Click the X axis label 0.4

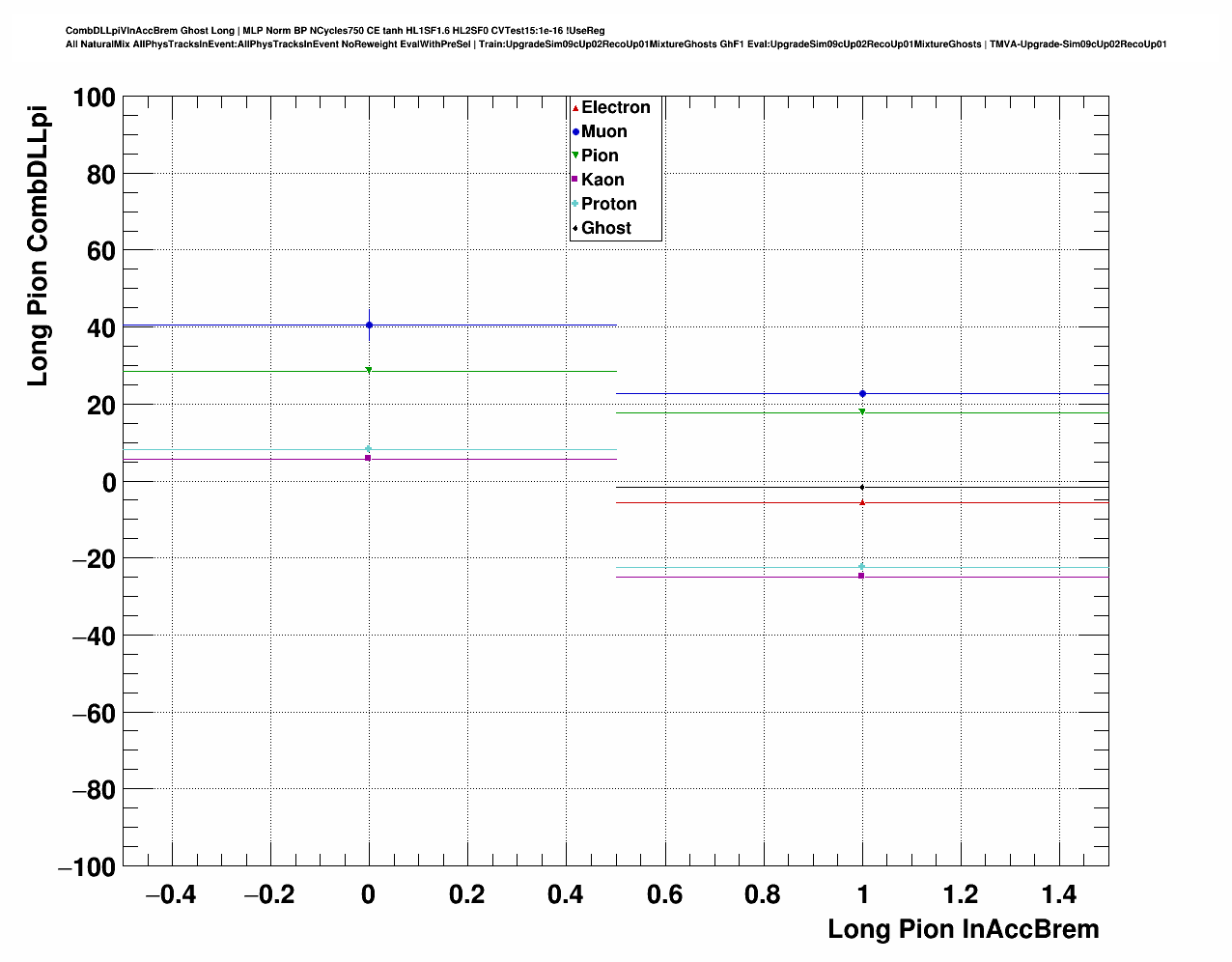(x=566, y=894)
